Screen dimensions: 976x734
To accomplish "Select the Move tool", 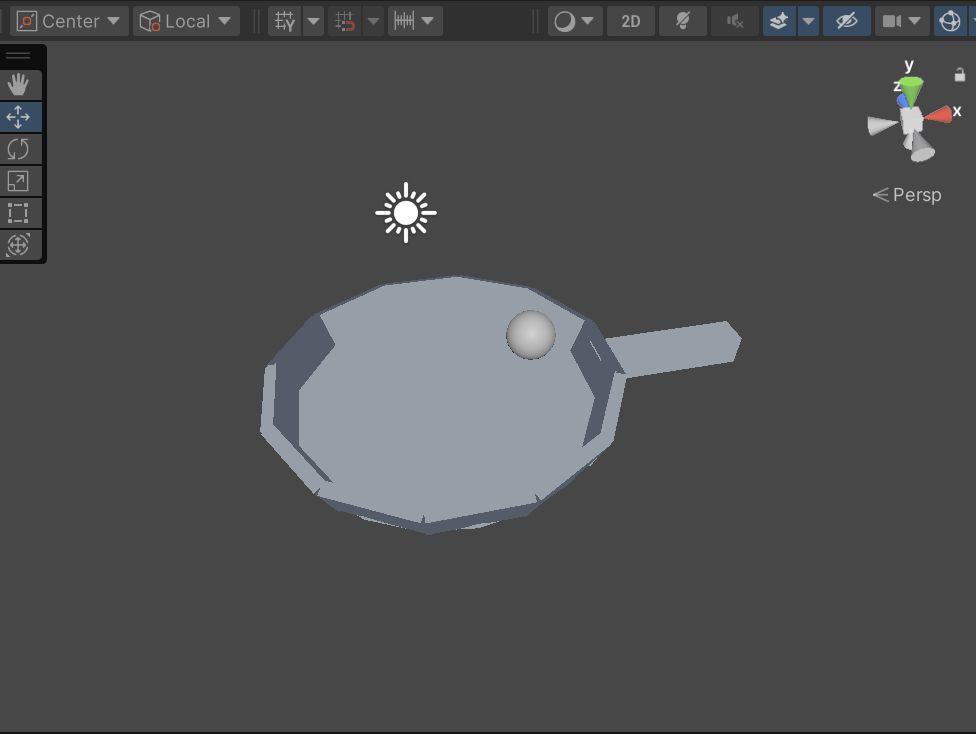I will [18, 117].
